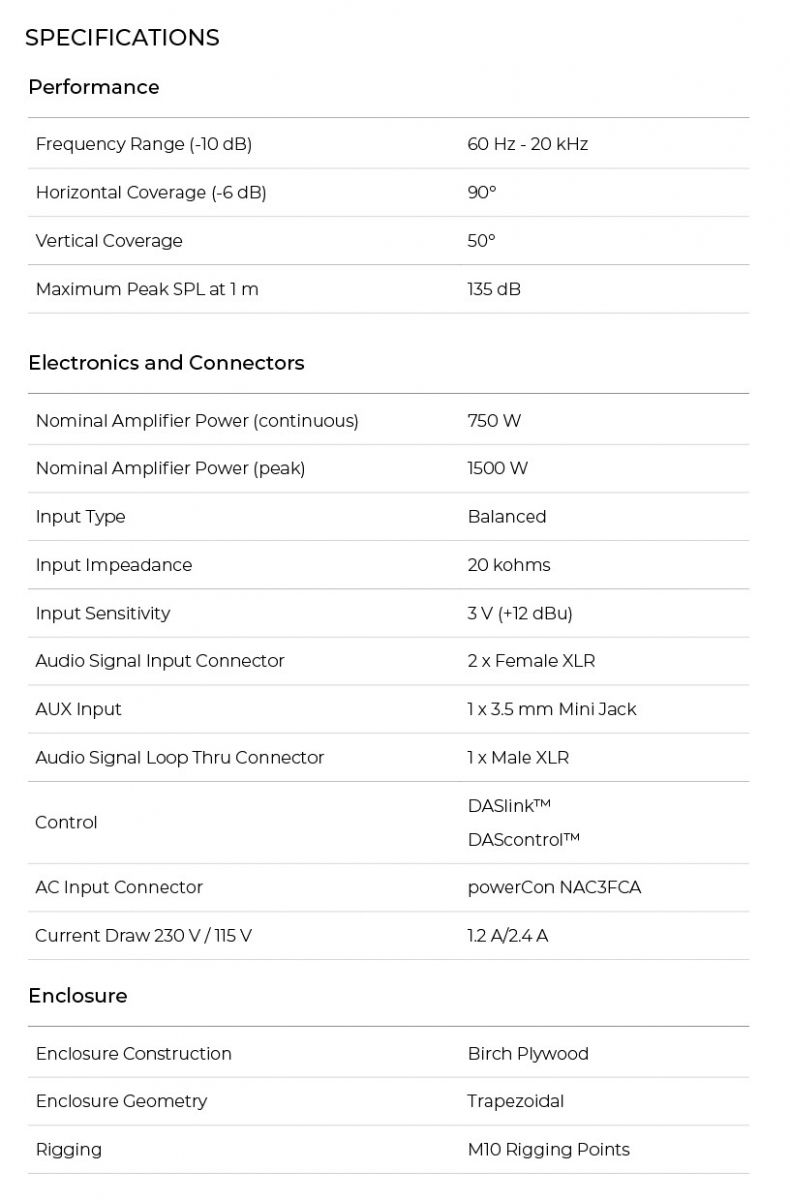
Task: Click the DAScontrol™ control entry
Action: point(524,840)
